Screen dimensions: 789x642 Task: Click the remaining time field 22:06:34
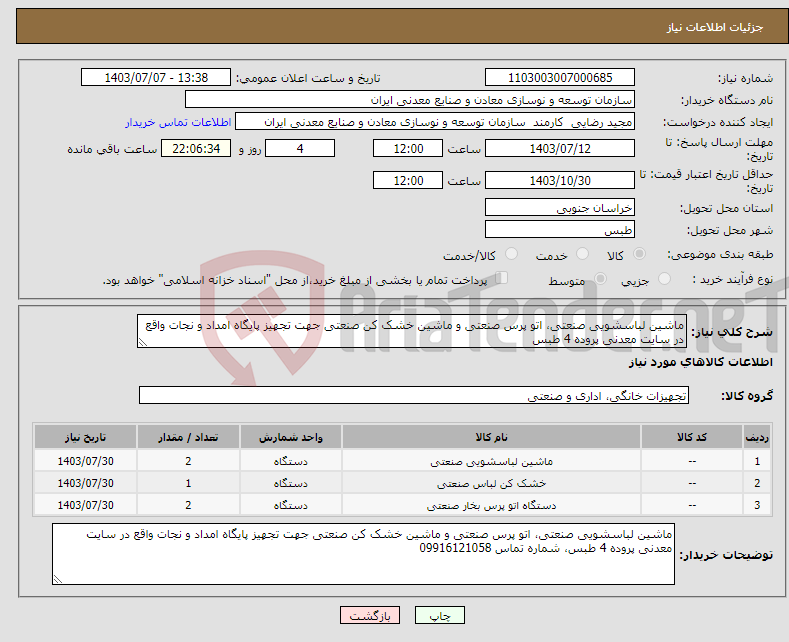[196, 148]
